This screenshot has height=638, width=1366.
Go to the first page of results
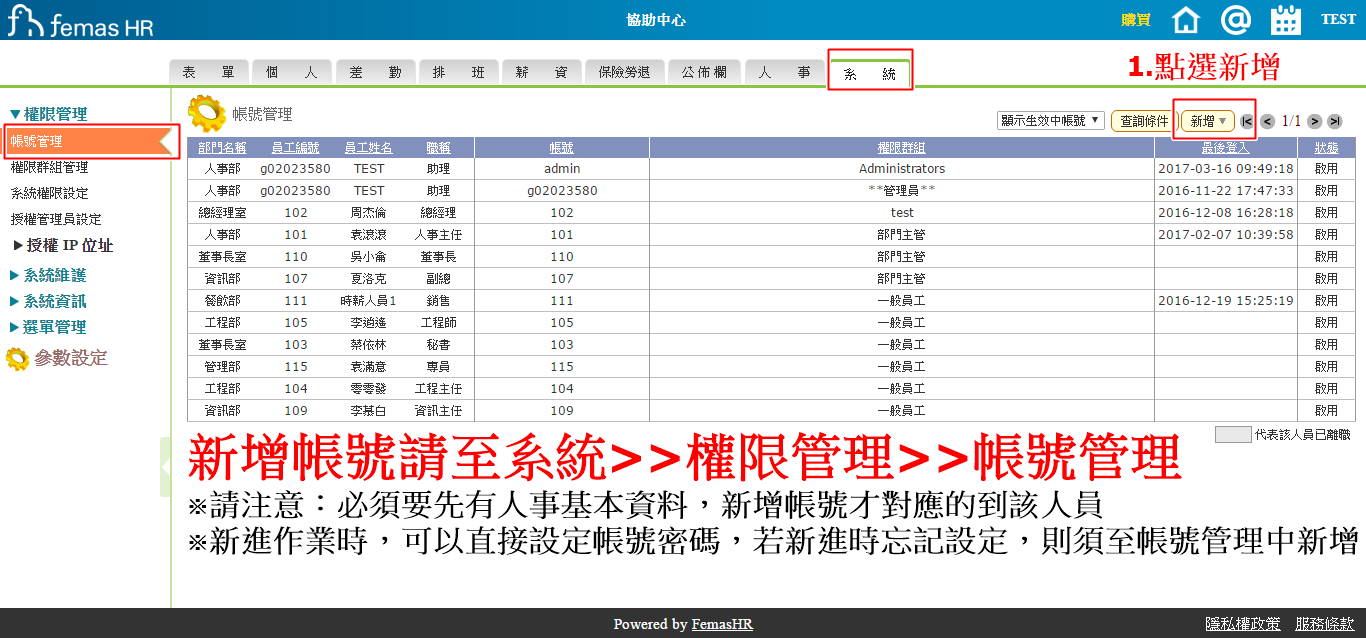[1247, 121]
